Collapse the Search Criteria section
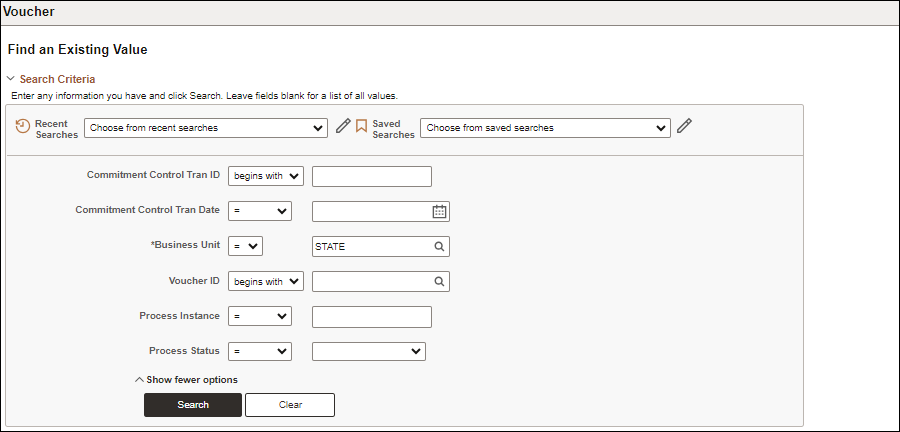Viewport: 900px width, 432px height. 10,79
